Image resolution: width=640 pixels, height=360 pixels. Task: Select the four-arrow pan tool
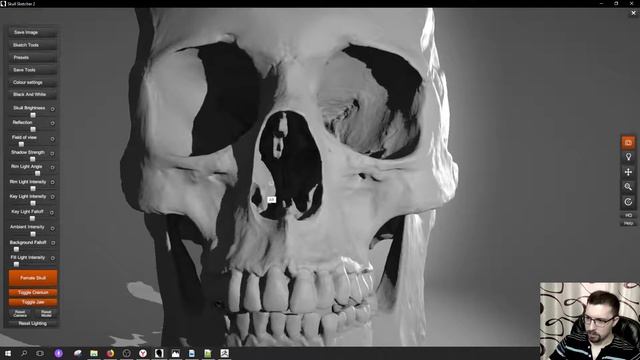click(x=628, y=172)
